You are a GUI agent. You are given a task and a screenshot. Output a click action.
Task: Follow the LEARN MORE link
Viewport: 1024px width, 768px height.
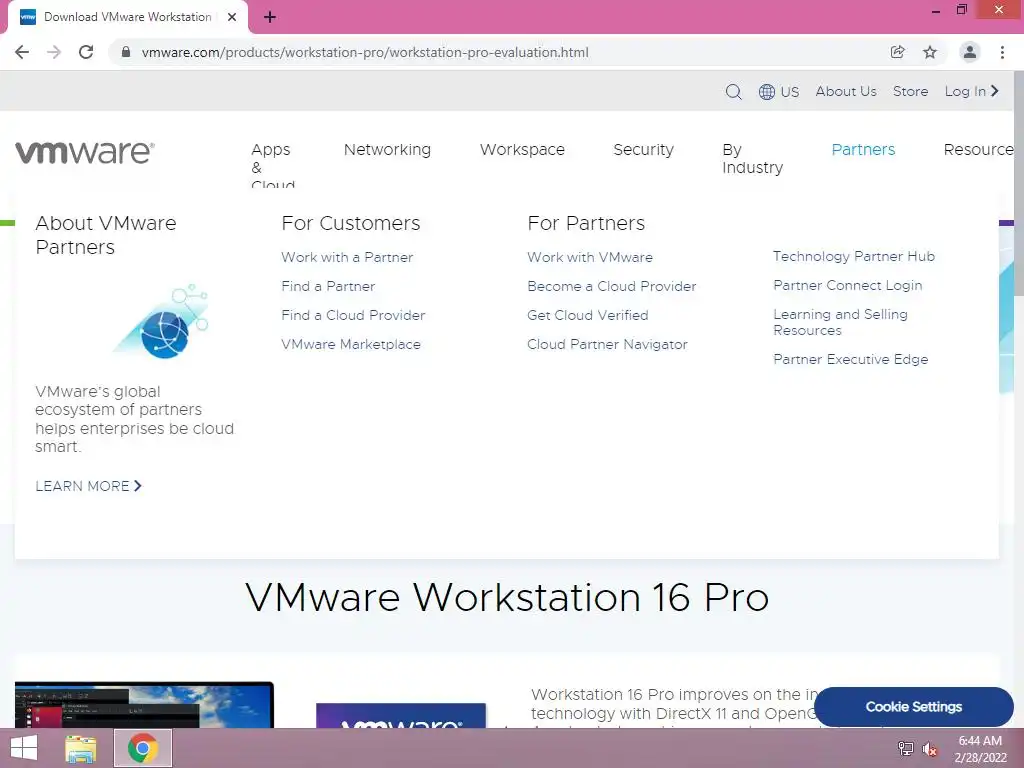(88, 486)
